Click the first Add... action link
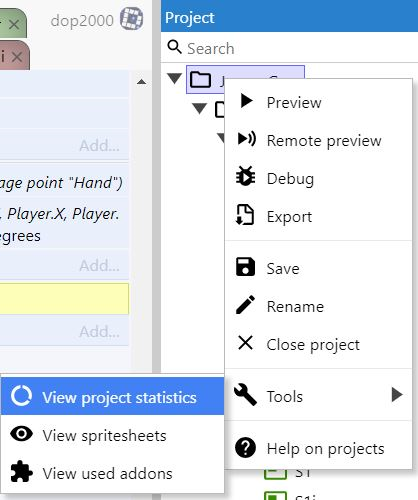This screenshot has height=500, width=418. (x=99, y=146)
